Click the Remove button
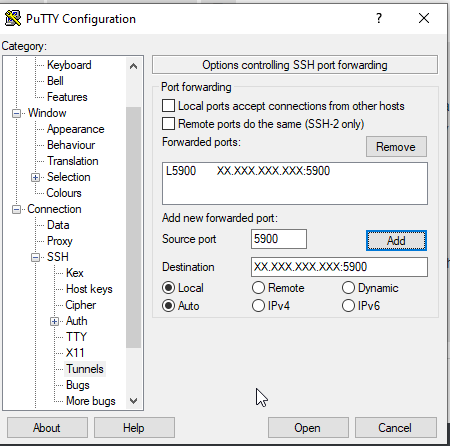 coord(396,146)
